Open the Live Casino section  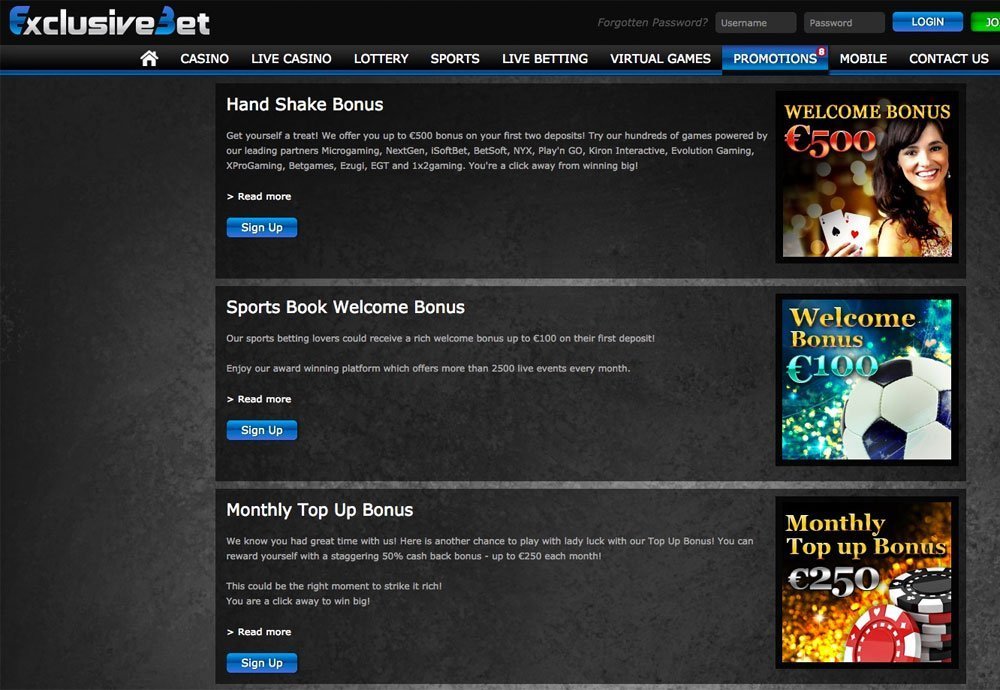tap(291, 58)
